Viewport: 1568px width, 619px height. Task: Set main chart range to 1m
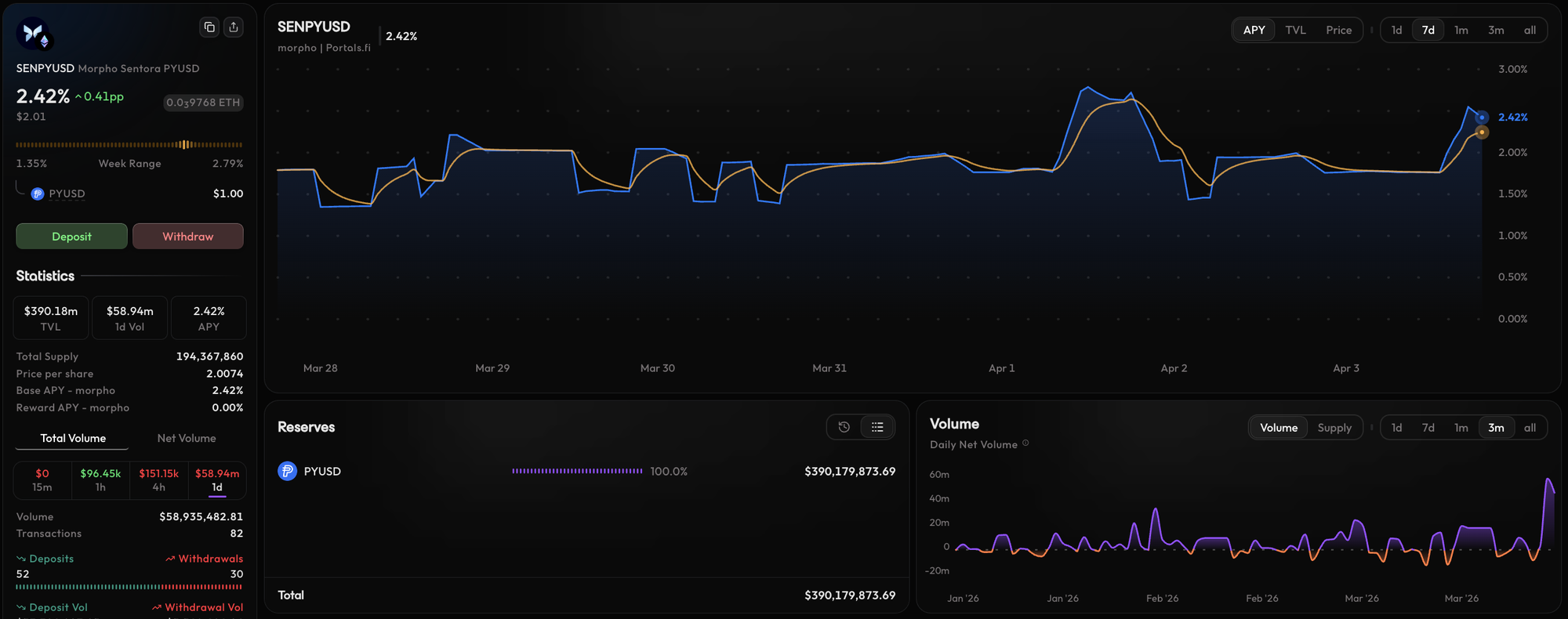1461,30
